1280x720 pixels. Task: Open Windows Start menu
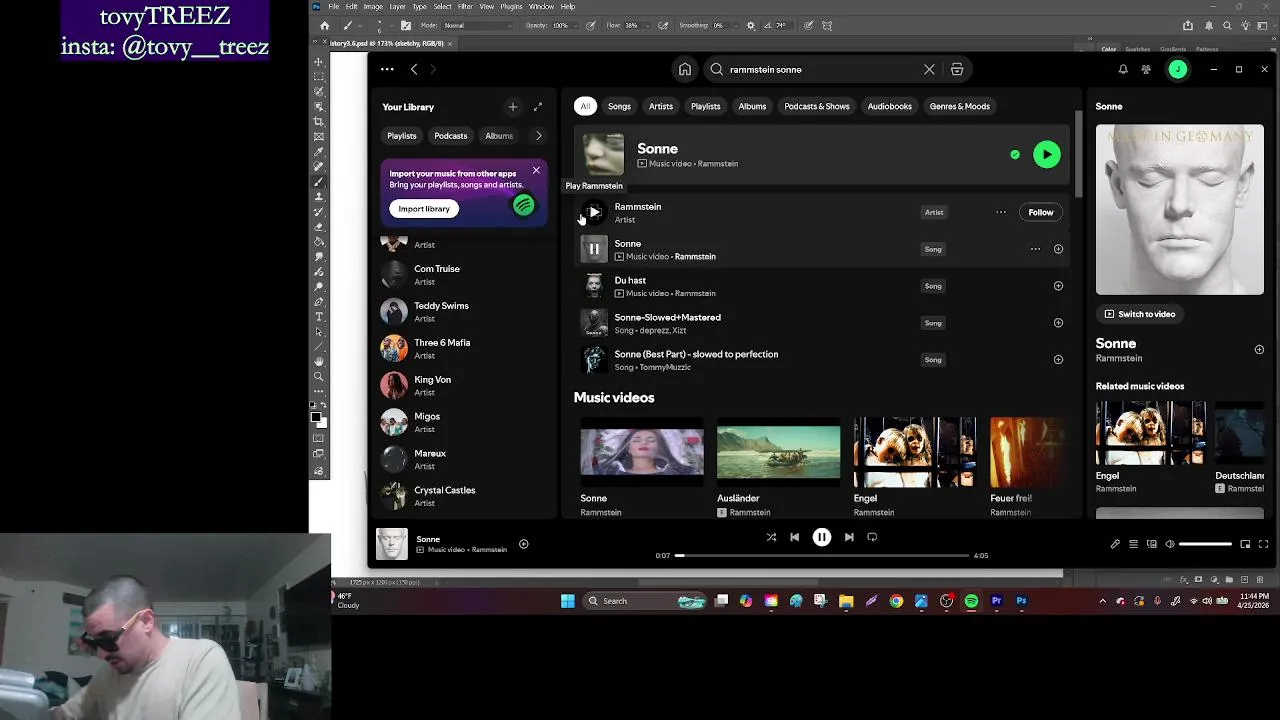pos(567,601)
